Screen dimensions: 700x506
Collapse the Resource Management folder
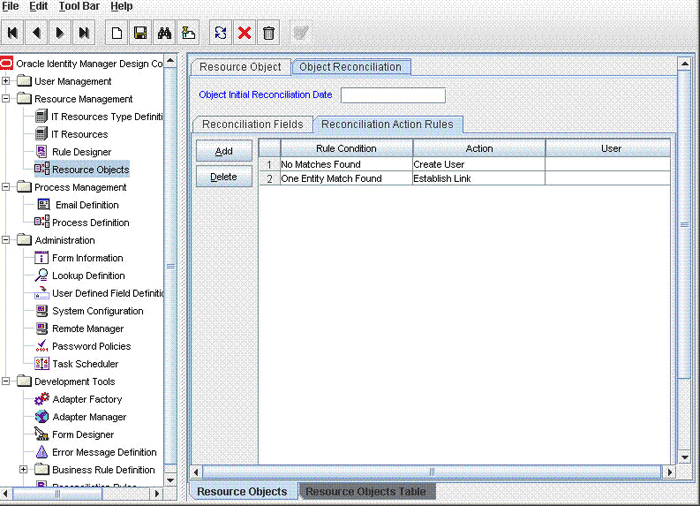6,98
